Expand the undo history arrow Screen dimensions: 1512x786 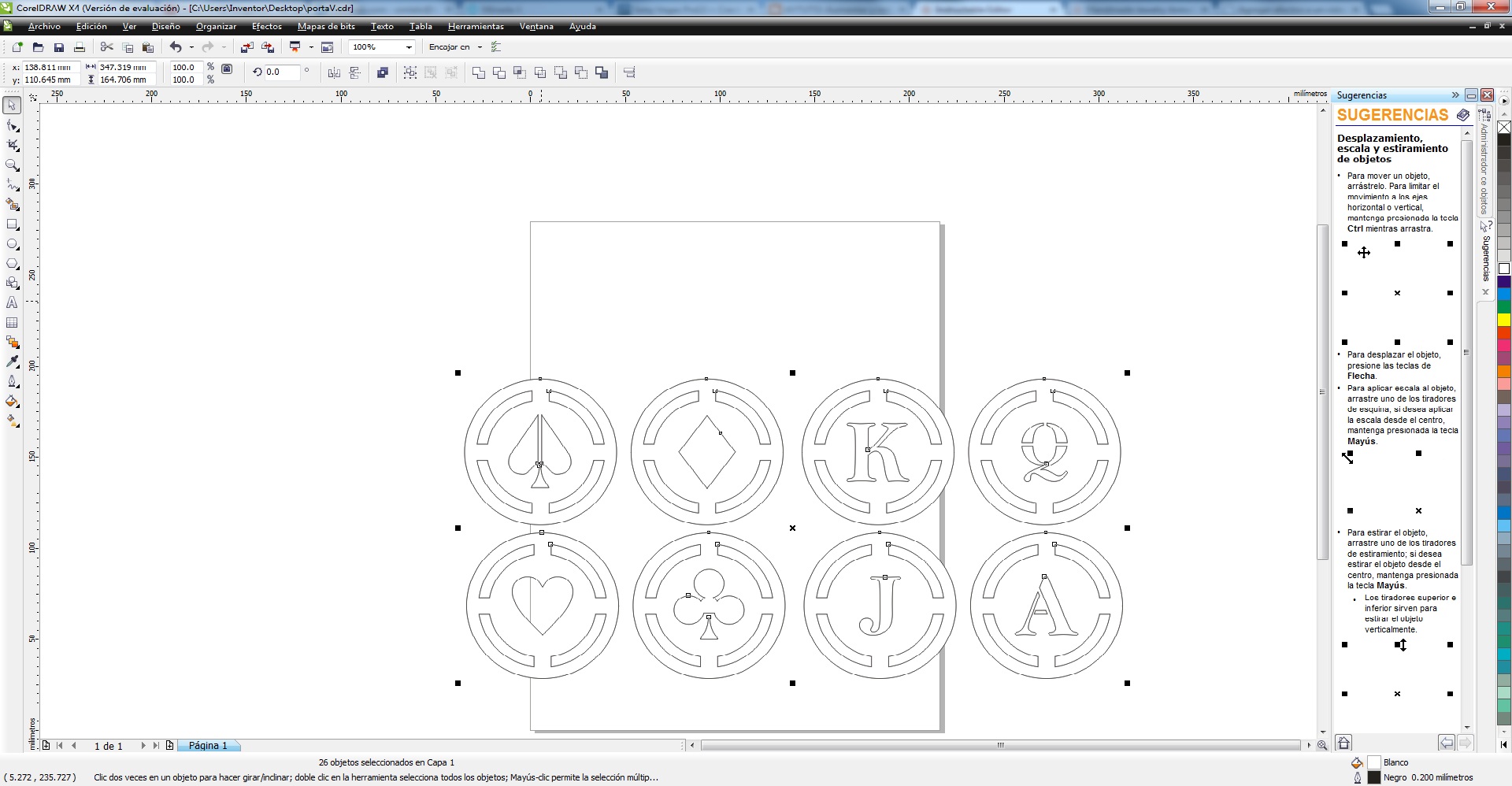tap(191, 47)
